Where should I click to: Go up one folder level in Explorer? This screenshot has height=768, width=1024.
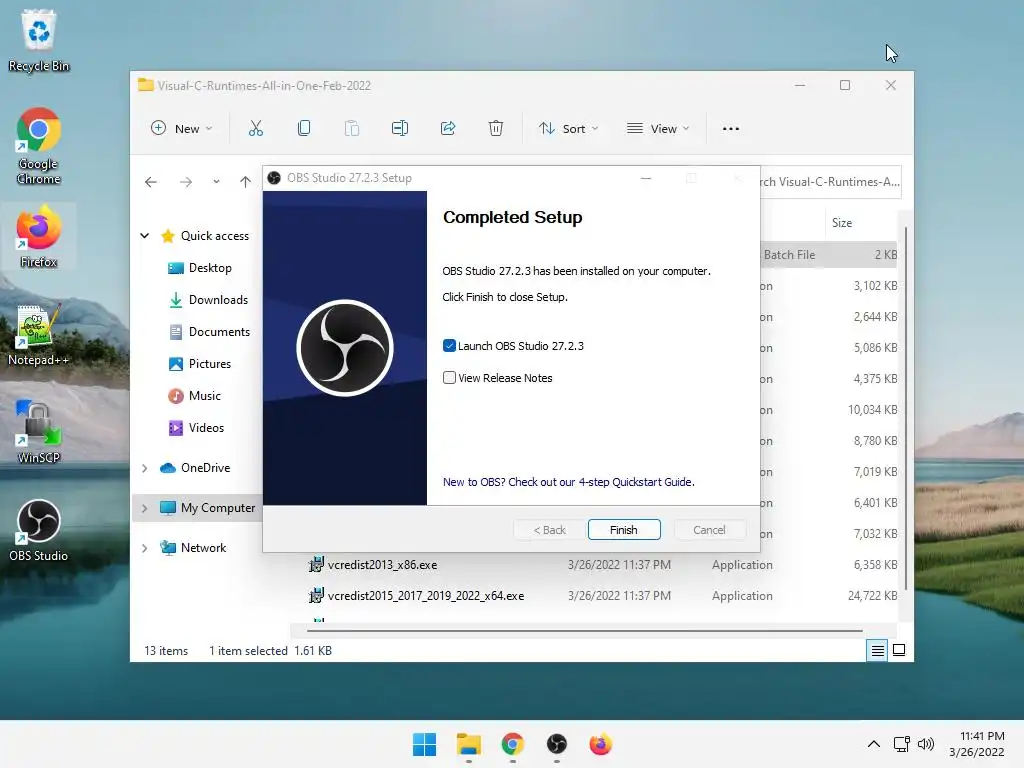pos(245,182)
